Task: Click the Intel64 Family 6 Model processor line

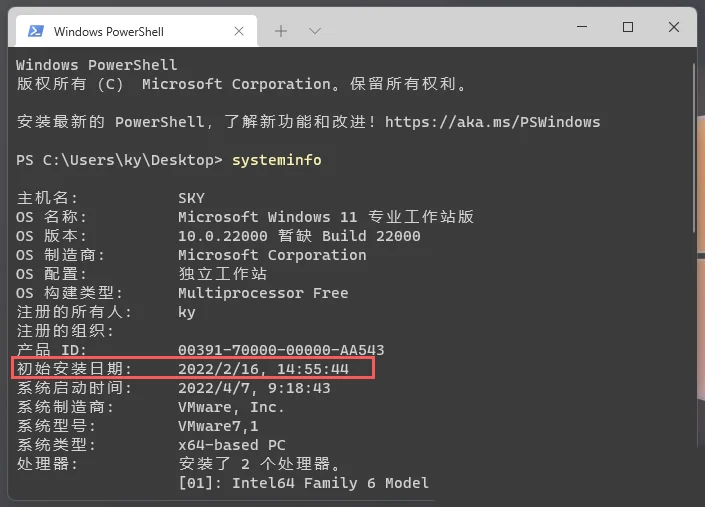Action: tap(330, 483)
